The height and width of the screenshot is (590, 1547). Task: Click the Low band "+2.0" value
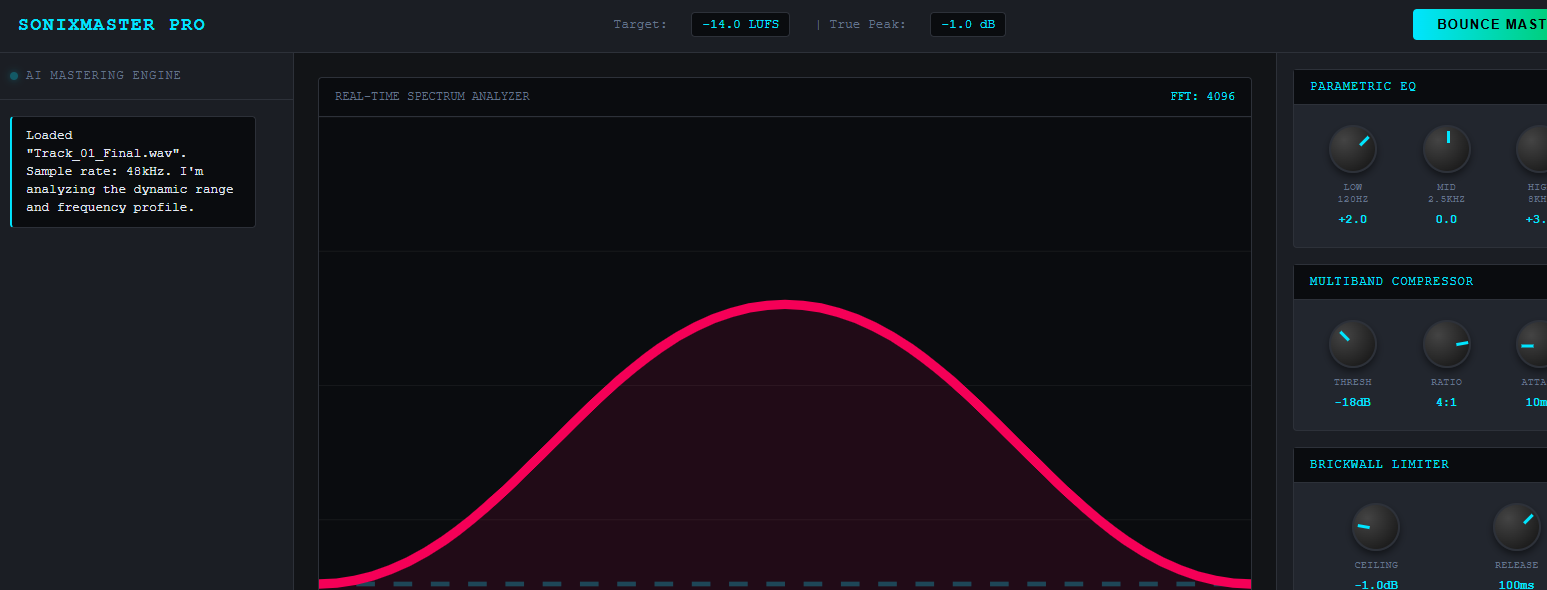(1352, 220)
